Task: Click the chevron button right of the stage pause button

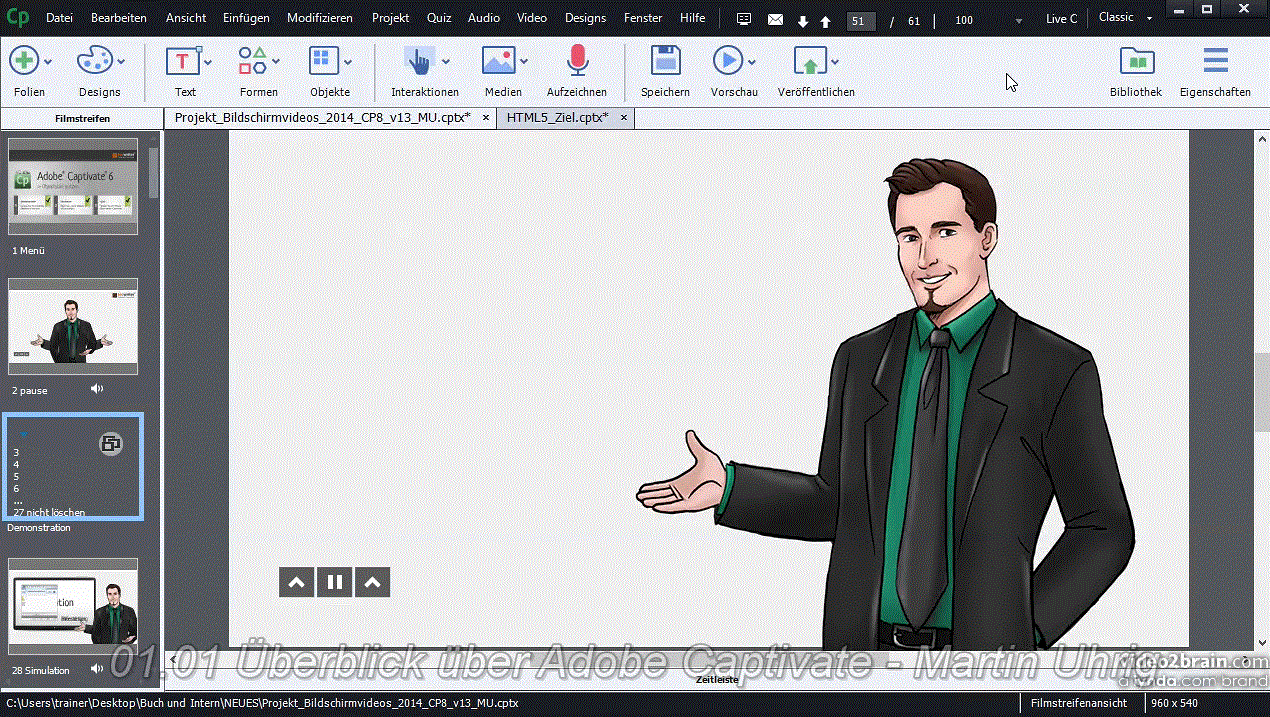Action: [x=372, y=582]
